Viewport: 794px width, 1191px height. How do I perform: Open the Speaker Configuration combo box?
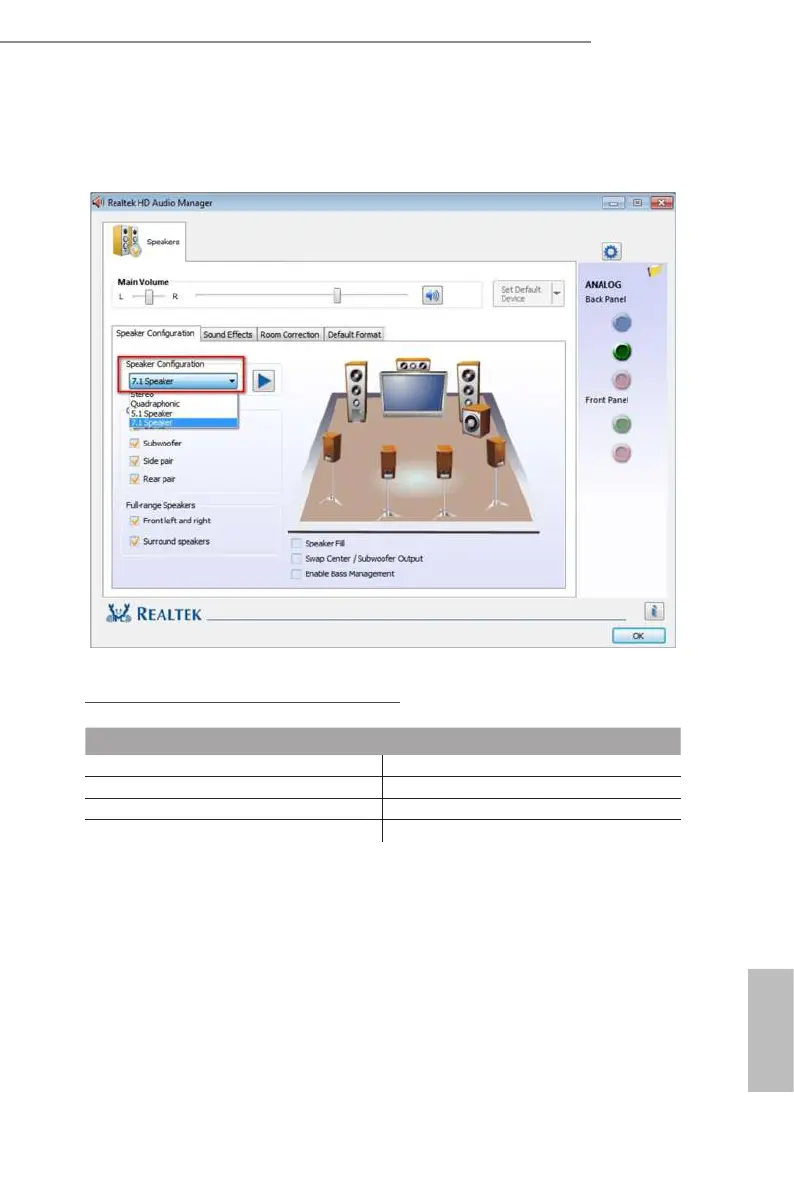pyautogui.click(x=183, y=381)
